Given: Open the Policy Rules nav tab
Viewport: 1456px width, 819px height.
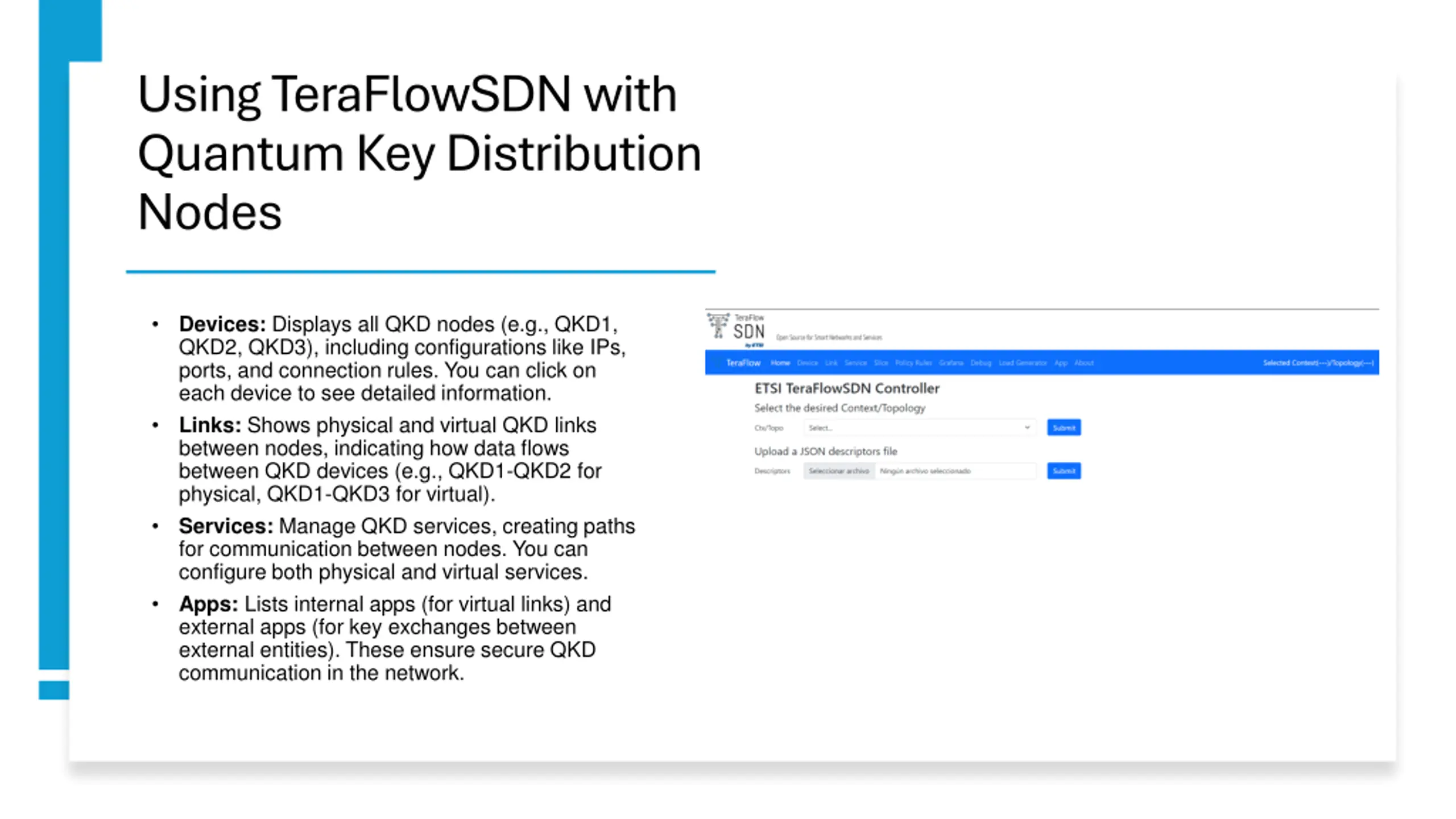Looking at the screenshot, I should [x=913, y=363].
